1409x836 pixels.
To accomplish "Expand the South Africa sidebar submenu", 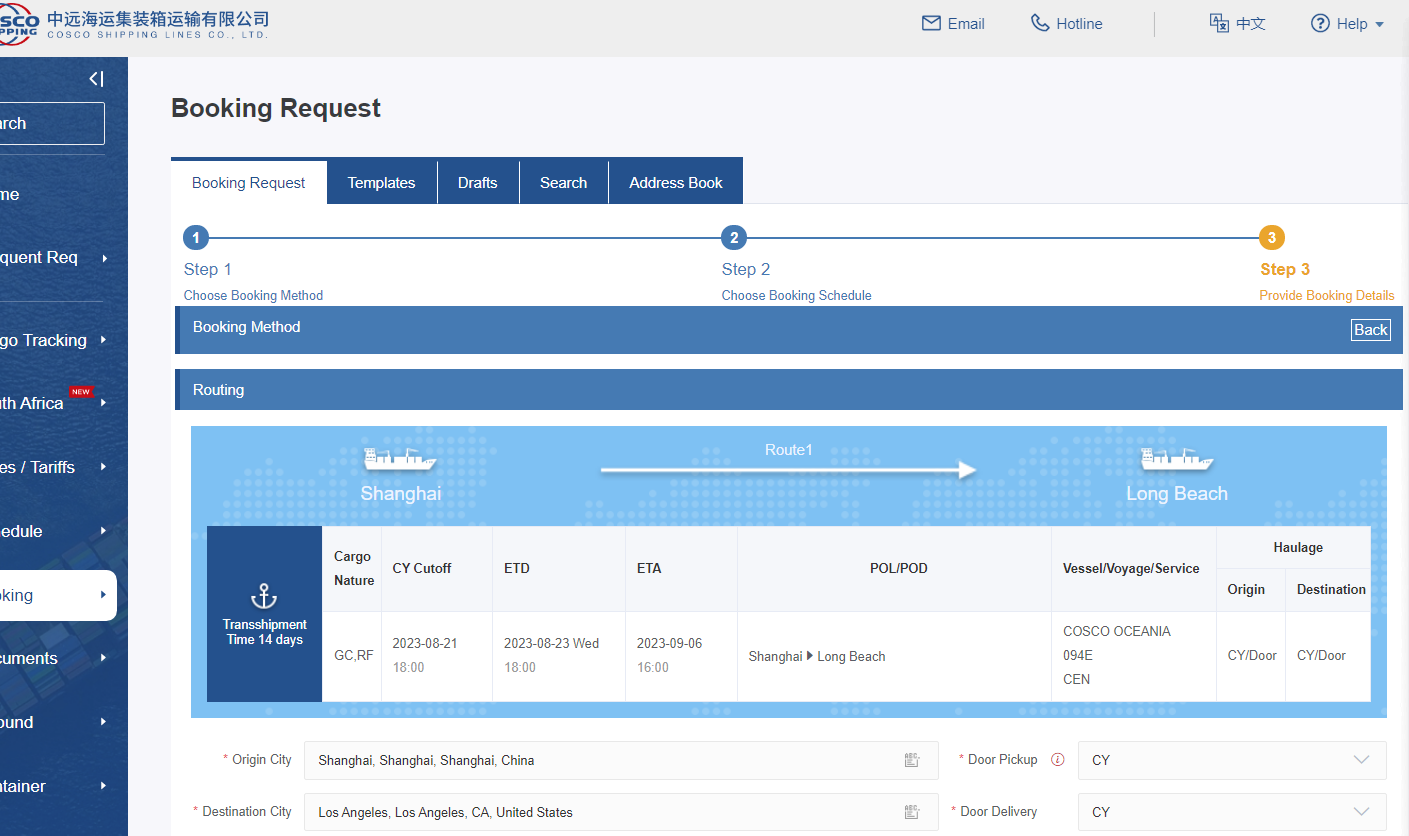I will point(104,403).
